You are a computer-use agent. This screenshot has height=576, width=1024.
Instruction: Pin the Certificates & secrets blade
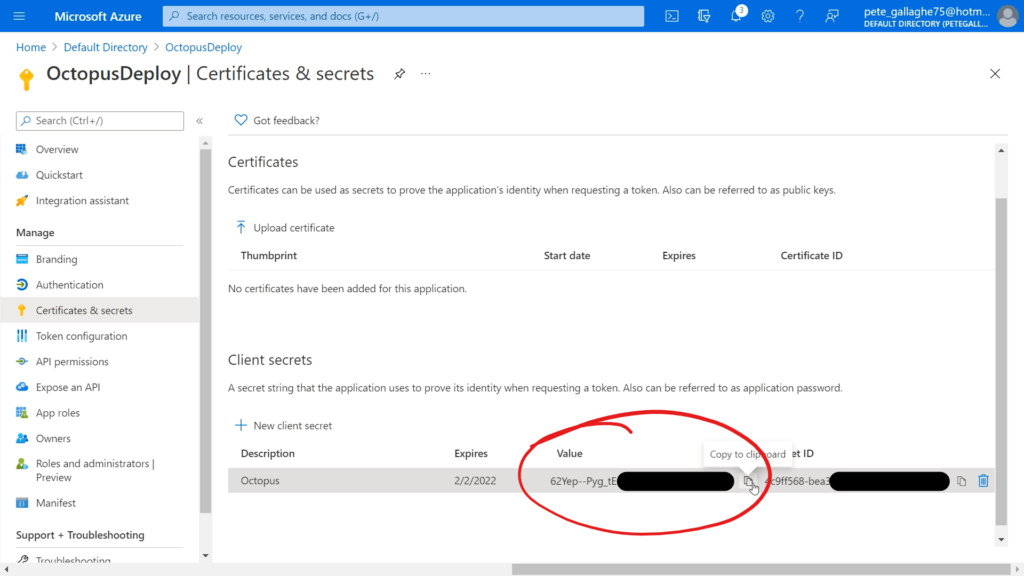pyautogui.click(x=399, y=74)
